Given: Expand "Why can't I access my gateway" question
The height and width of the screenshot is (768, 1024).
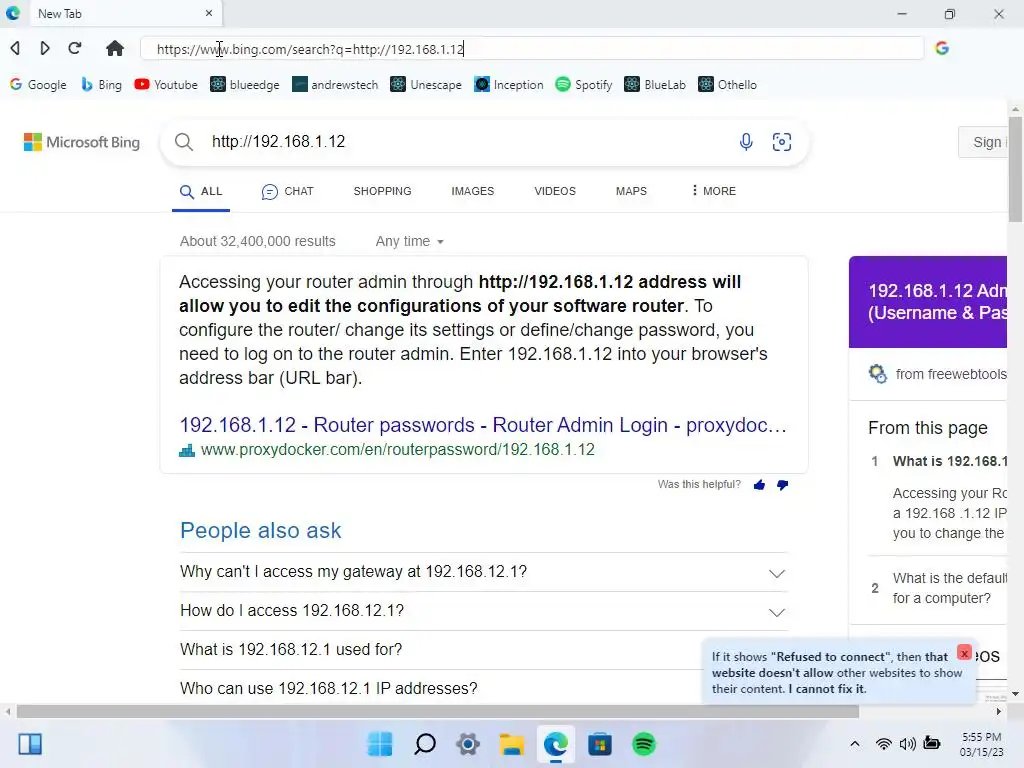Looking at the screenshot, I should pyautogui.click(x=483, y=572).
